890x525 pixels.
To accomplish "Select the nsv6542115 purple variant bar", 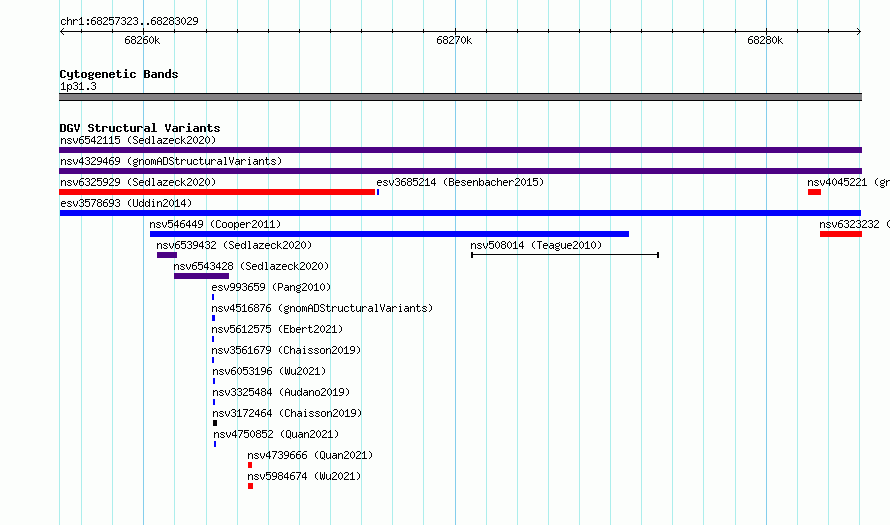I will 460,150.
